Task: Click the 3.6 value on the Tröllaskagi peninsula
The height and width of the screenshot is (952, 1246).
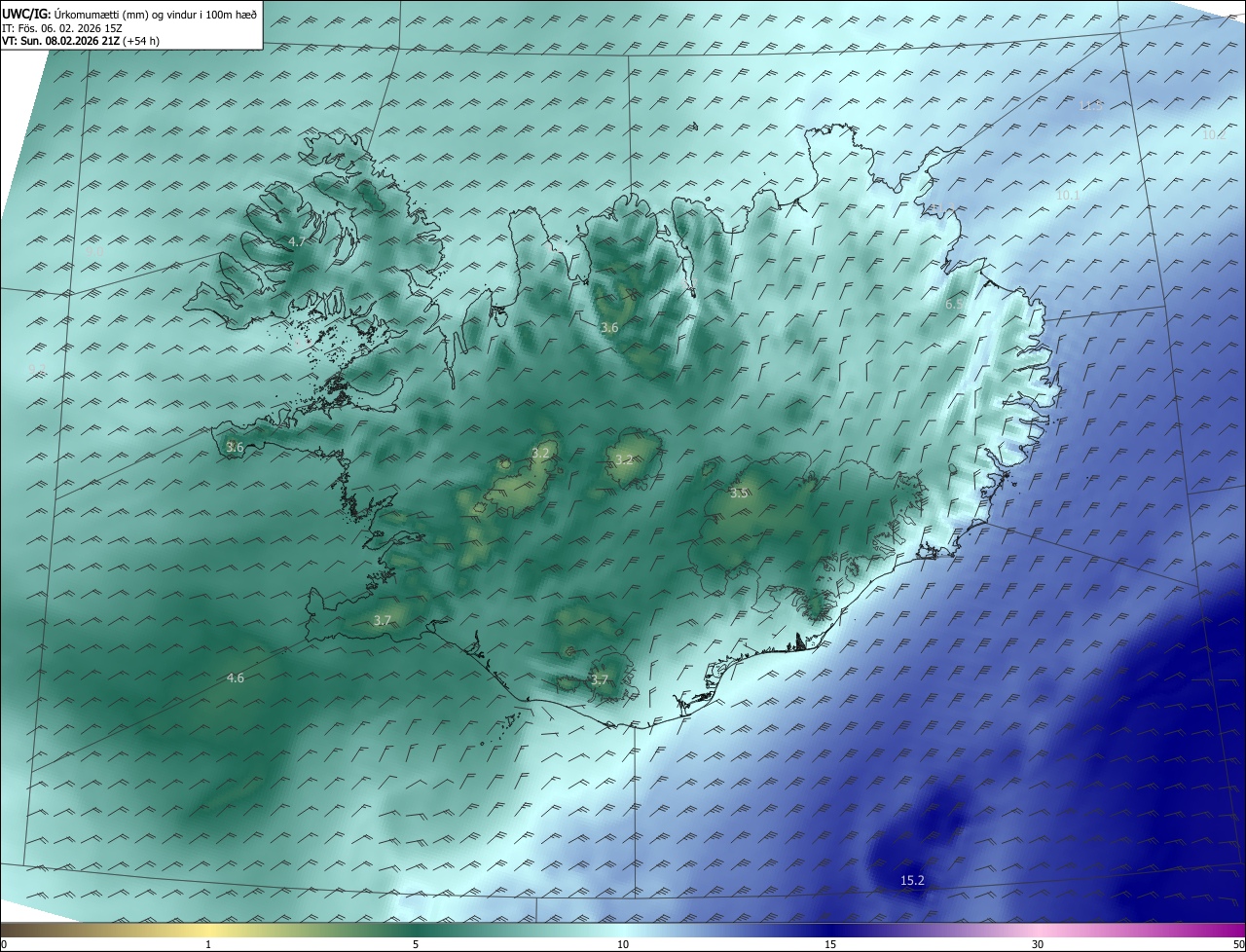Action: coord(609,328)
